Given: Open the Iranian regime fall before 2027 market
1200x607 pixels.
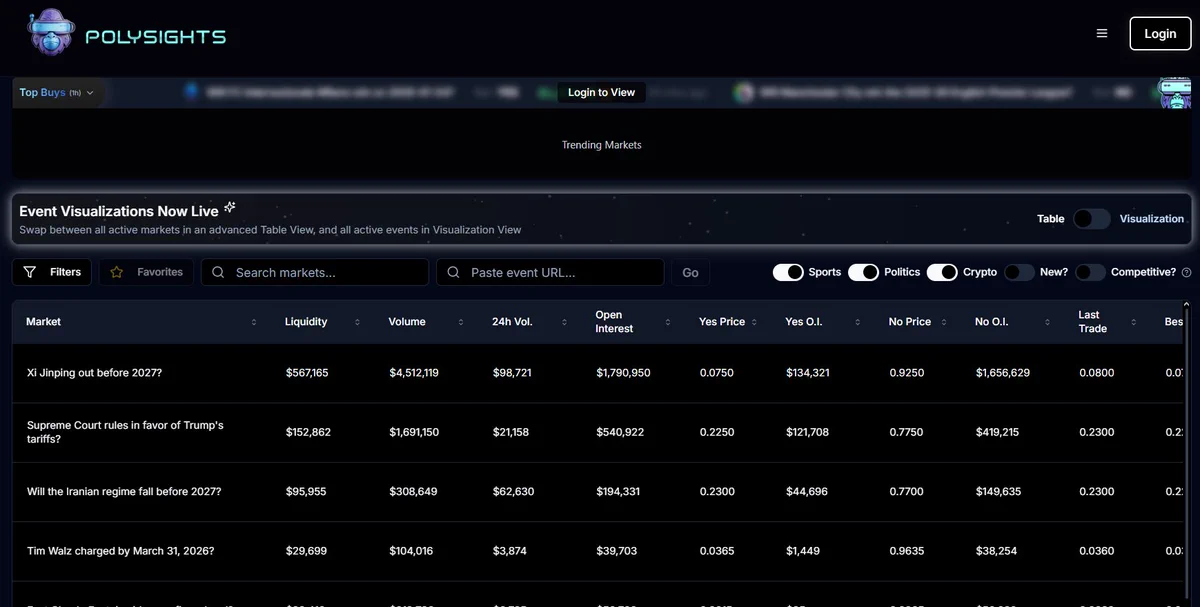Looking at the screenshot, I should tap(124, 492).
